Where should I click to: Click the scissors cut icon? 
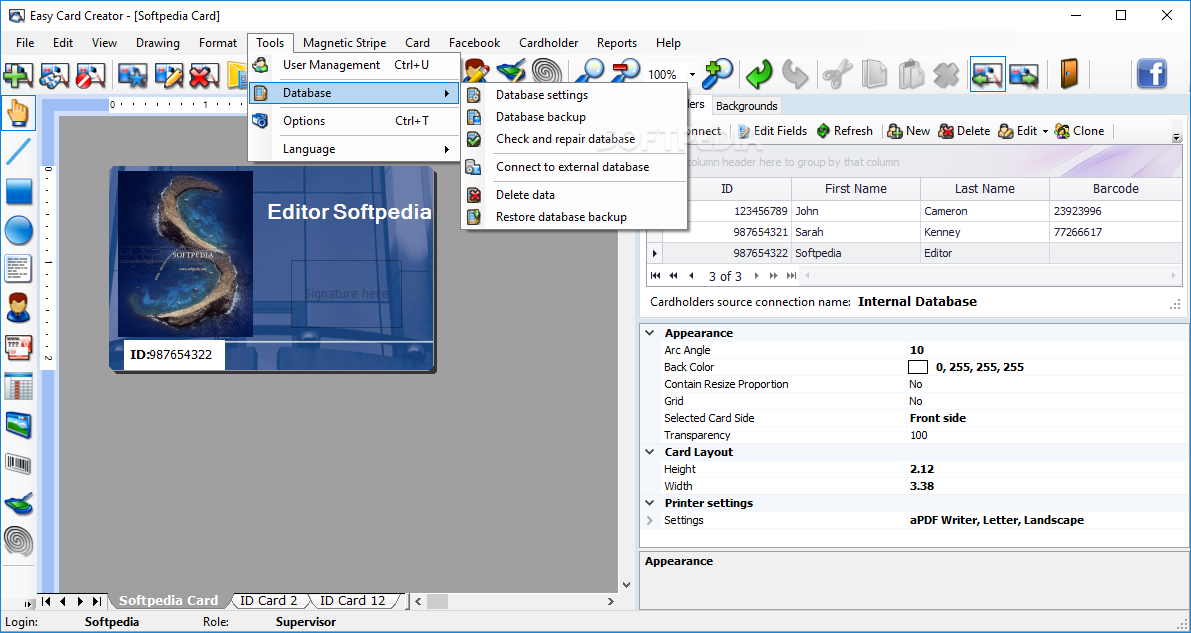point(837,74)
